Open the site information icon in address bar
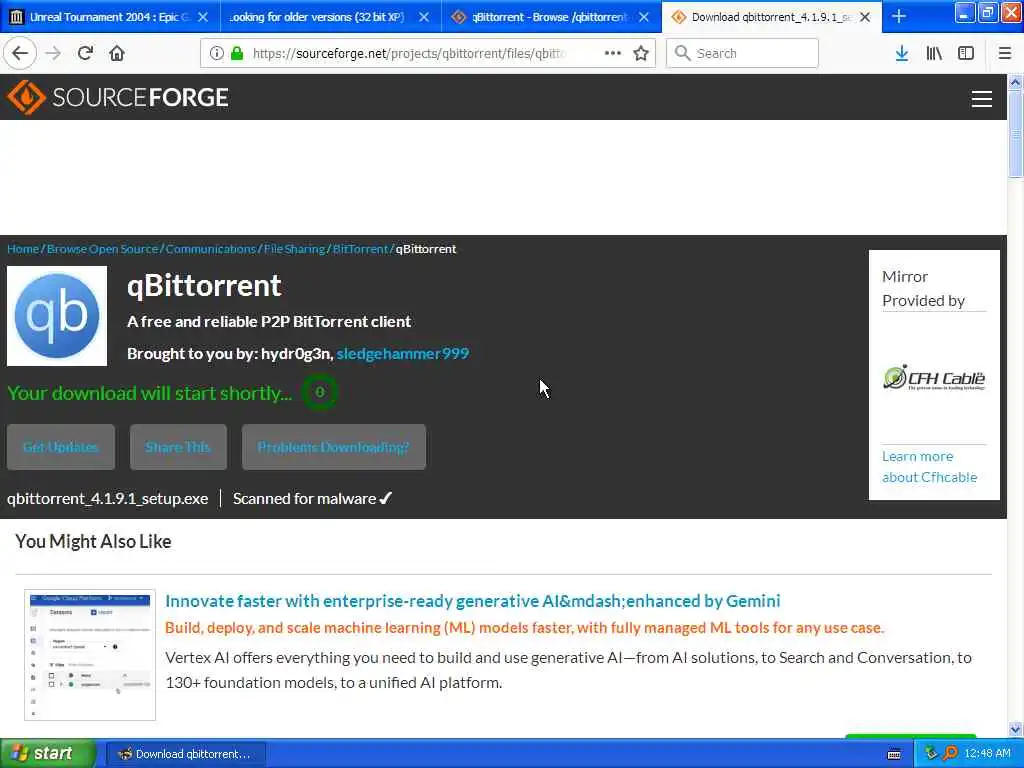 [x=216, y=53]
